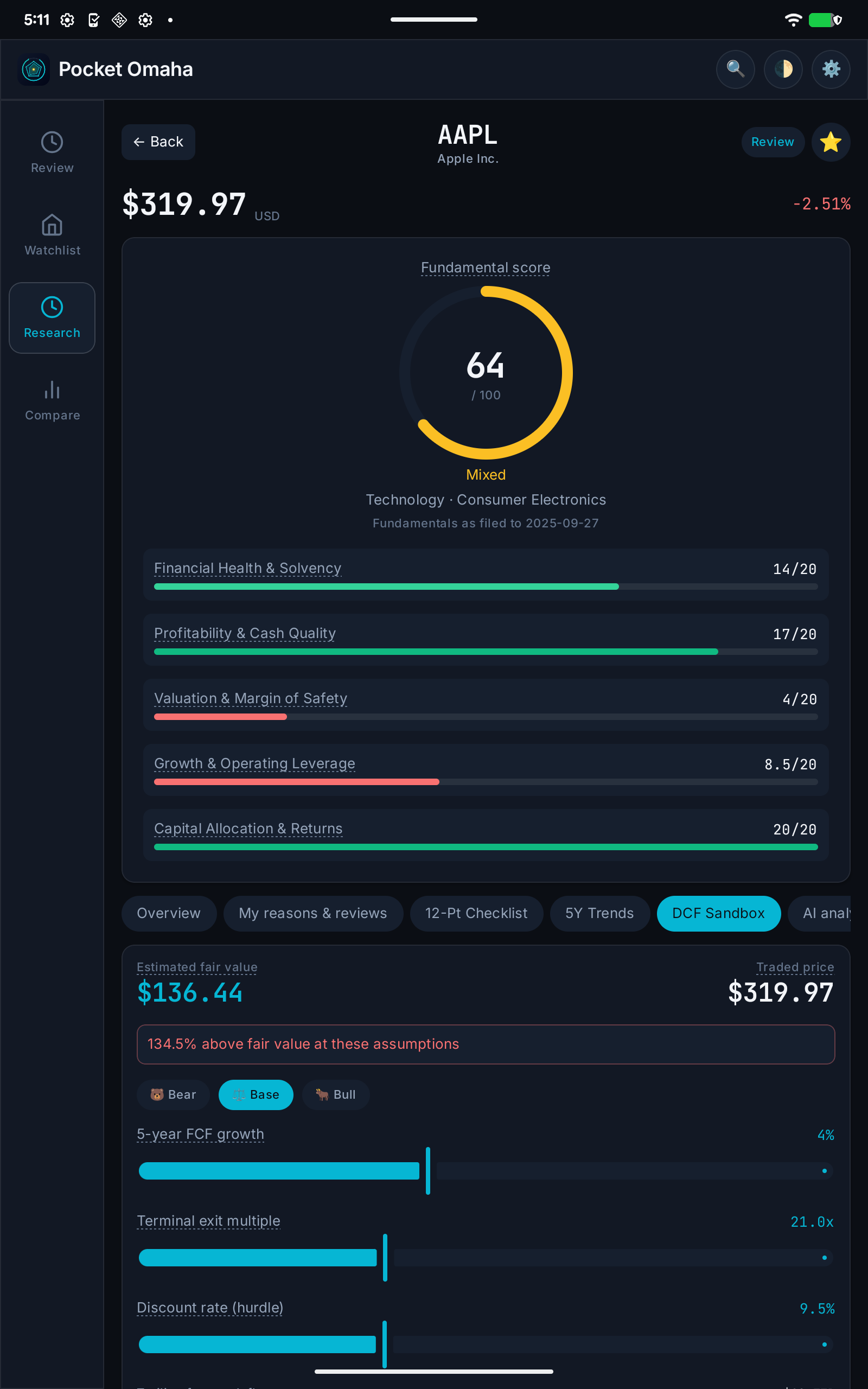Go to Watchlist in the sidebar
The width and height of the screenshot is (868, 1389).
coord(52,235)
